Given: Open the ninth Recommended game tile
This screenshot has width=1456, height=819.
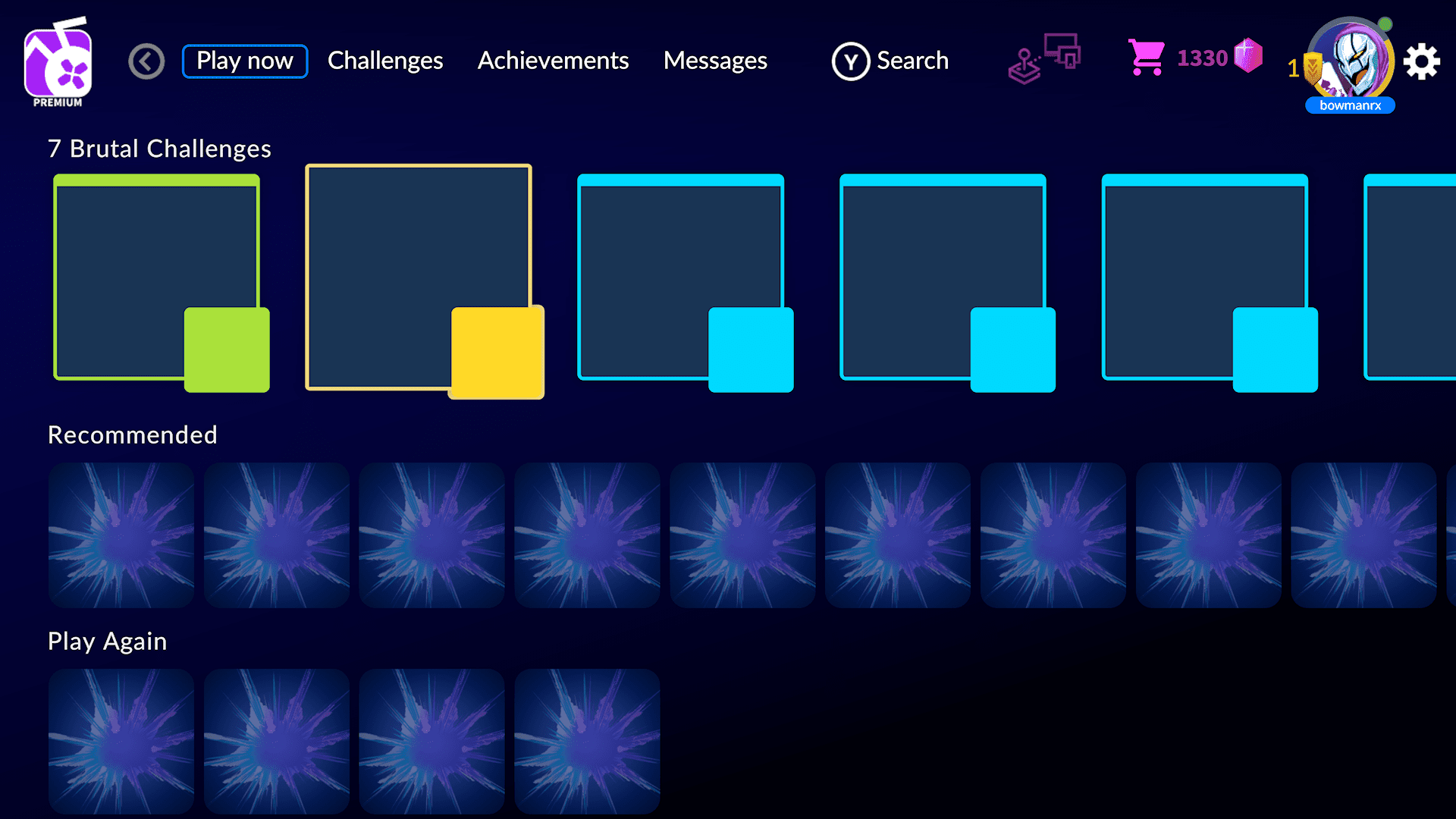Looking at the screenshot, I should [1364, 535].
